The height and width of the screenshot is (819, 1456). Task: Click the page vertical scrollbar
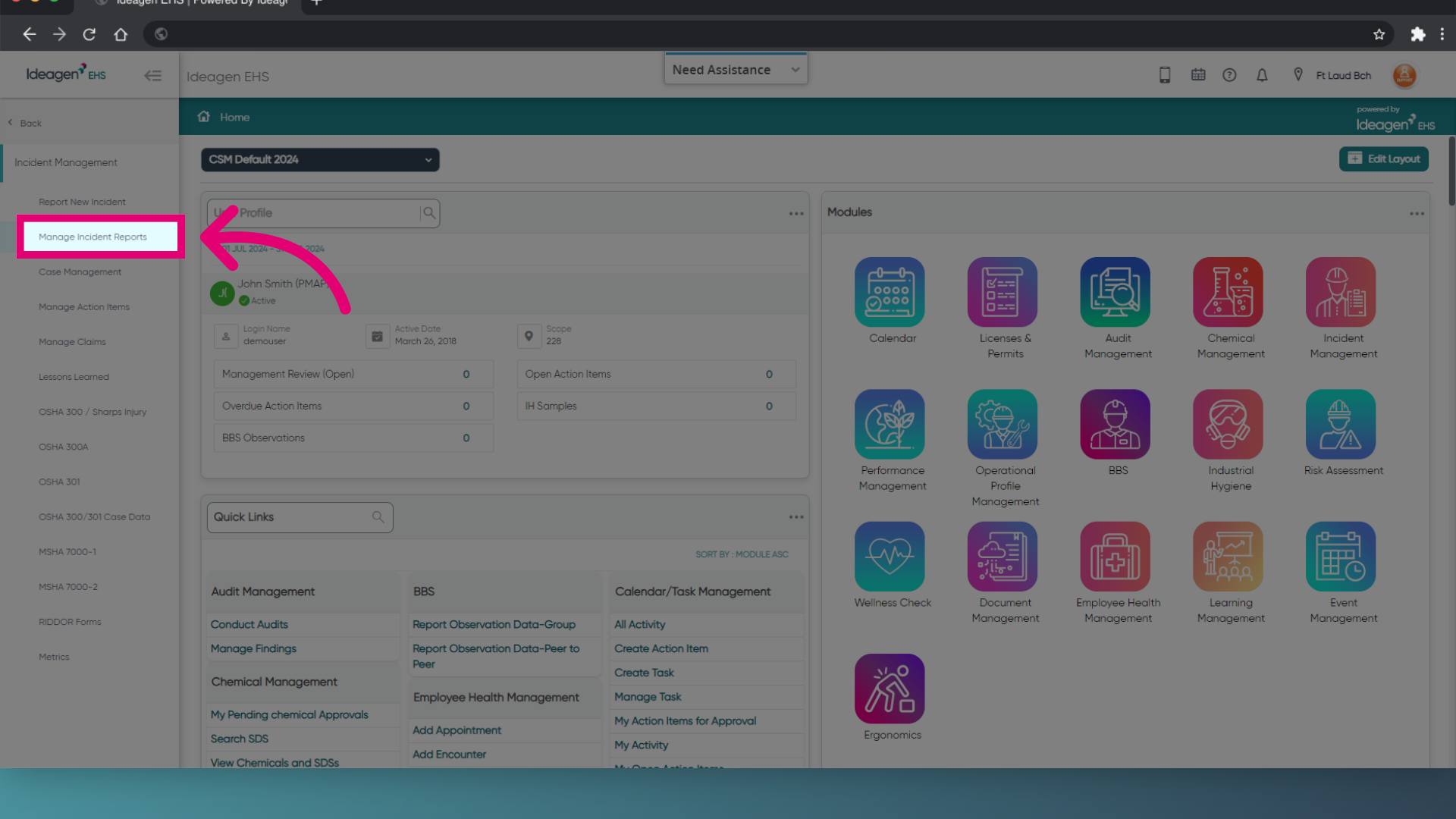point(1451,171)
